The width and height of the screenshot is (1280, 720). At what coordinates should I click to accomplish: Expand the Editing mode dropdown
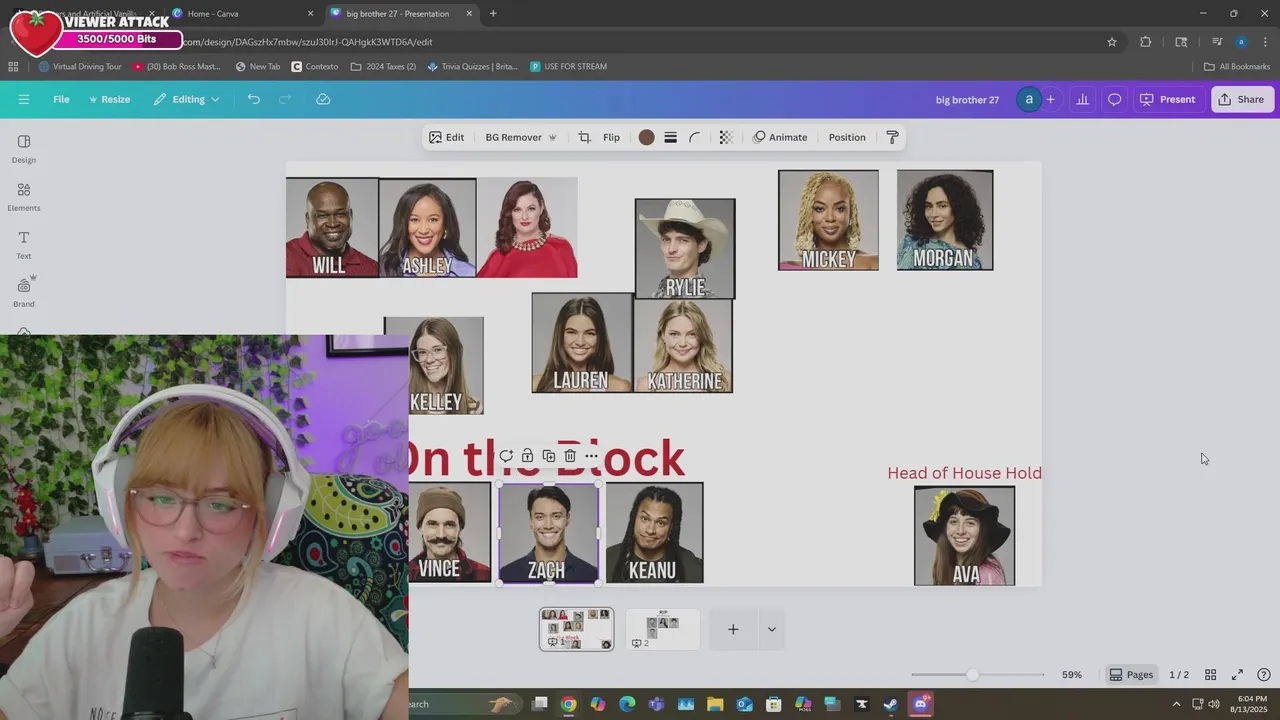(187, 99)
